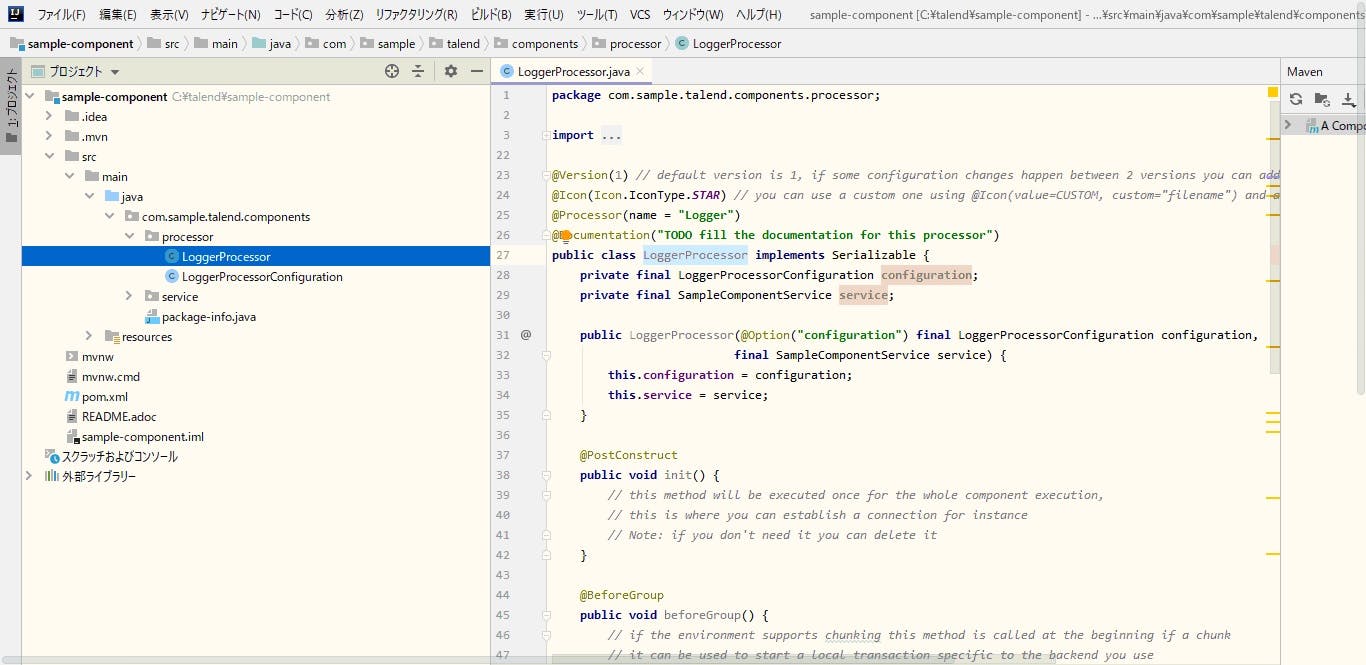Screen dimensions: 1366x665
Task: Click the talend breadcrumb in navigation bar
Action: click(x=463, y=44)
